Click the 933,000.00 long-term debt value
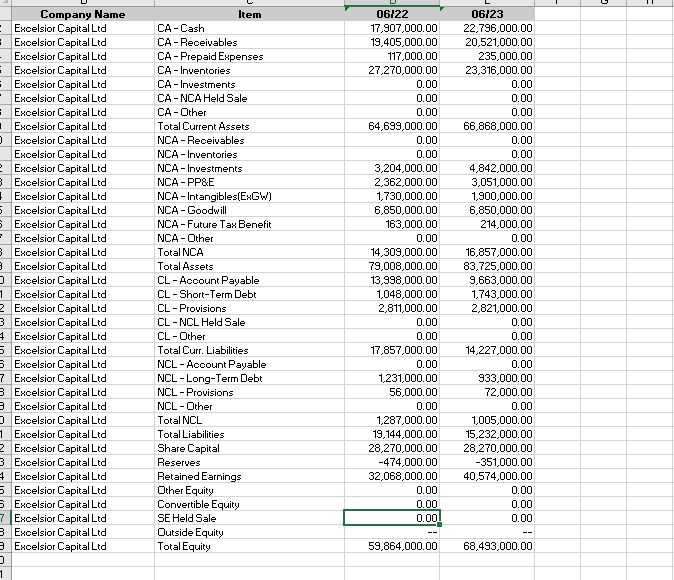The height and width of the screenshot is (580, 674). point(487,378)
